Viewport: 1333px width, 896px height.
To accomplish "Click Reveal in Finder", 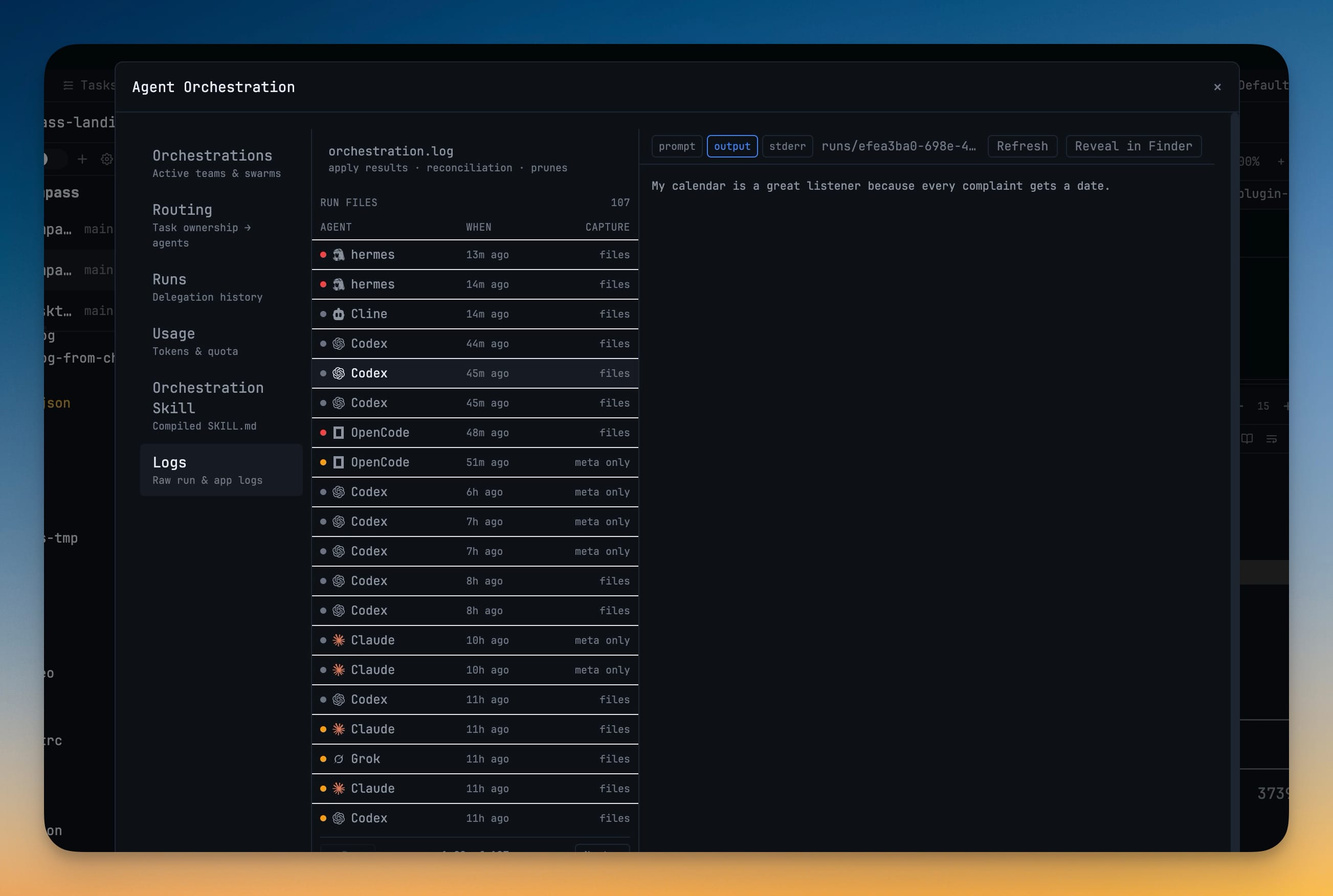I will pos(1134,146).
